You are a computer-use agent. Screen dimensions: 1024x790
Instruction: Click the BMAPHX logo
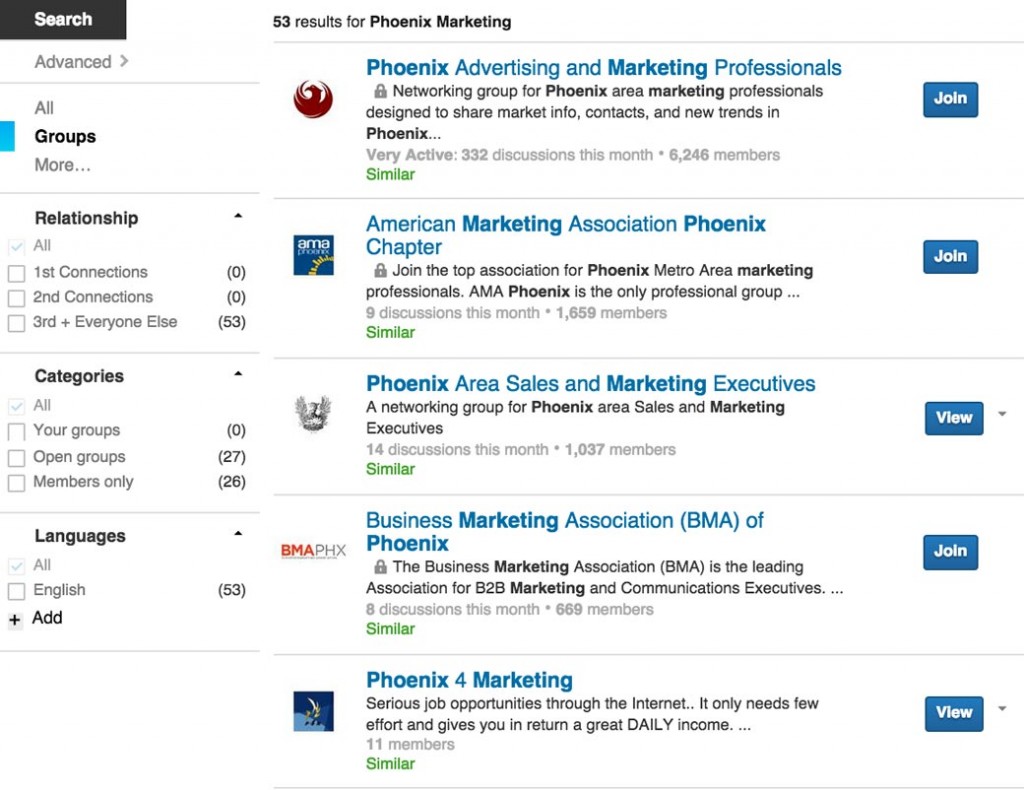pos(315,550)
